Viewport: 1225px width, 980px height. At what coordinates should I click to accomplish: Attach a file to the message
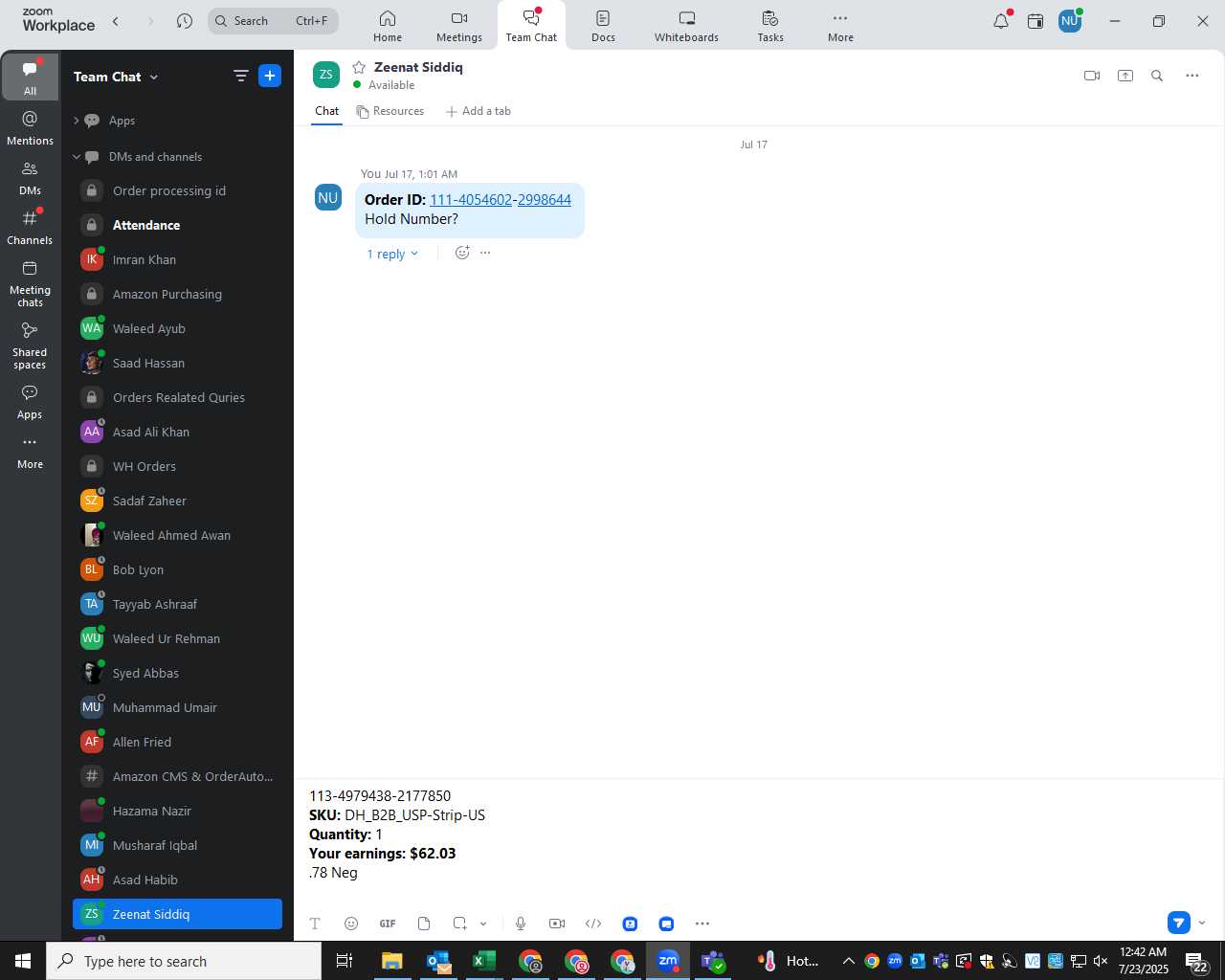coord(424,924)
